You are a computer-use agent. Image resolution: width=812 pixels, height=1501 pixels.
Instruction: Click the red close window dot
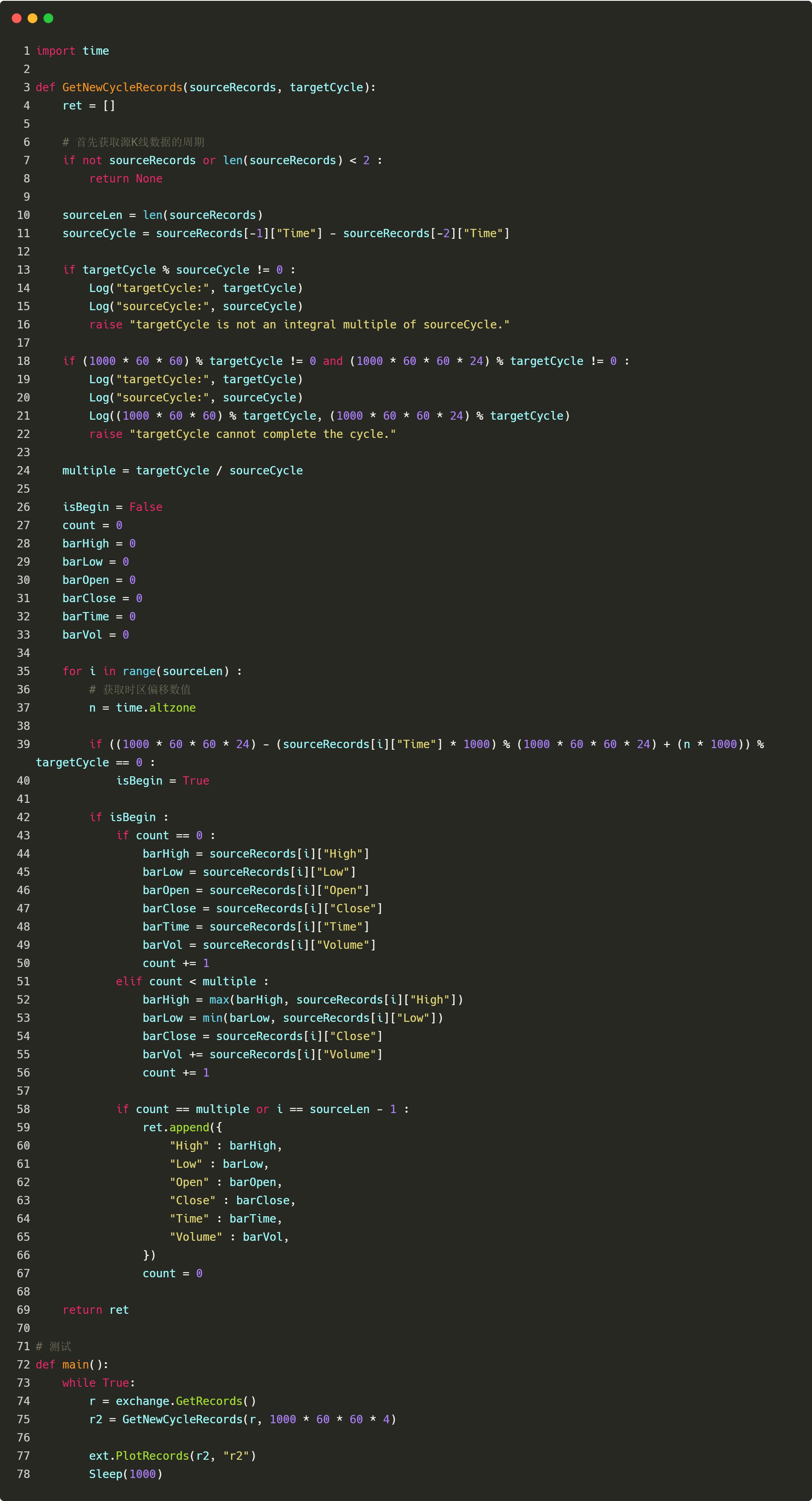[x=16, y=18]
